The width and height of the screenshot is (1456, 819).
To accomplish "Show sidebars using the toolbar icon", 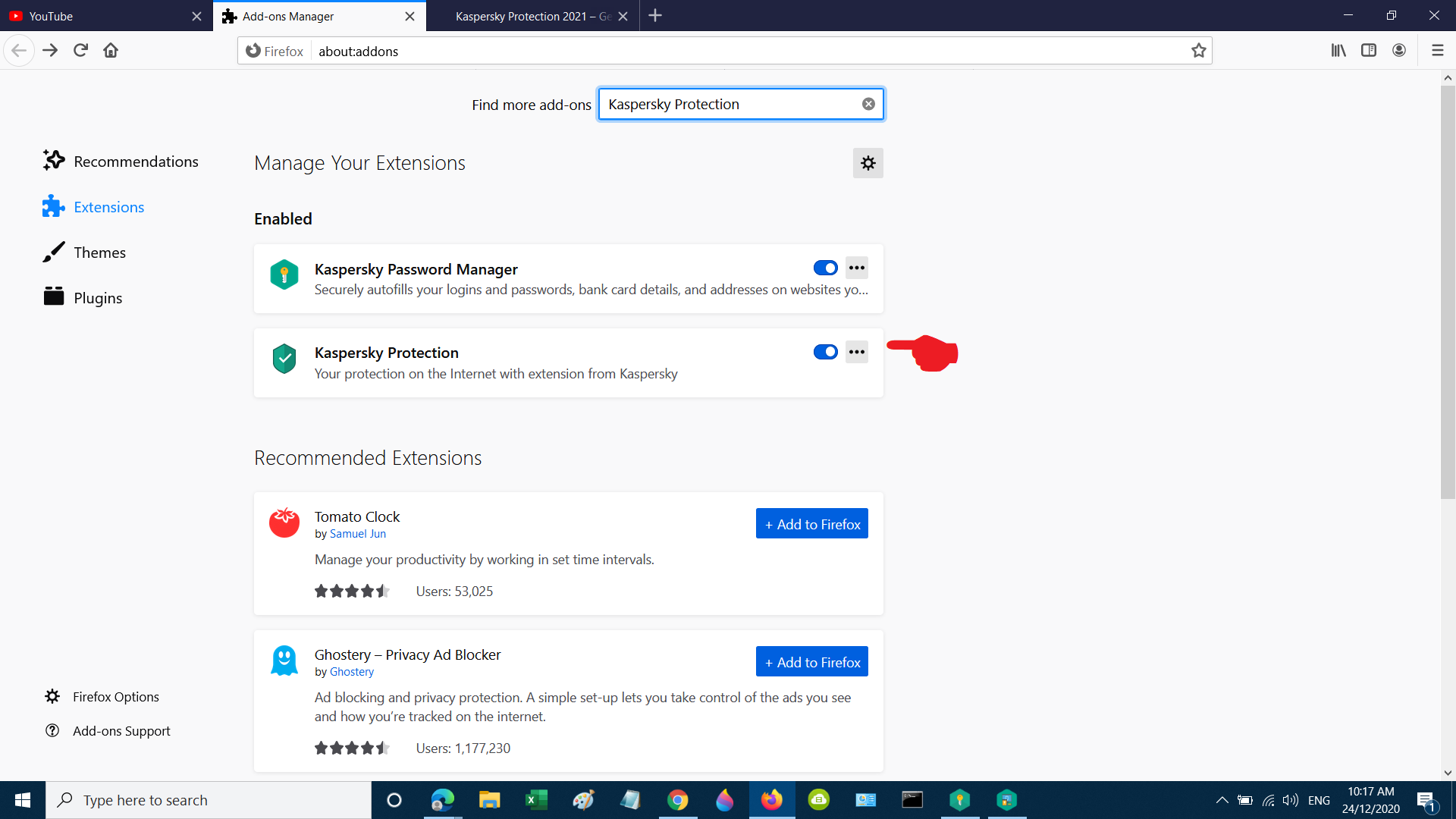I will (1369, 51).
